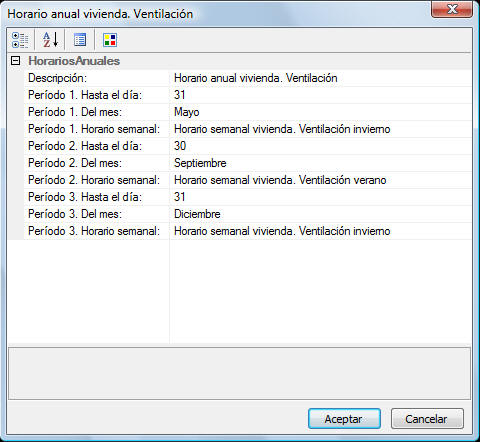The width and height of the screenshot is (480, 442).
Task: Close the Horario anual vivienda window
Action: tap(452, 9)
